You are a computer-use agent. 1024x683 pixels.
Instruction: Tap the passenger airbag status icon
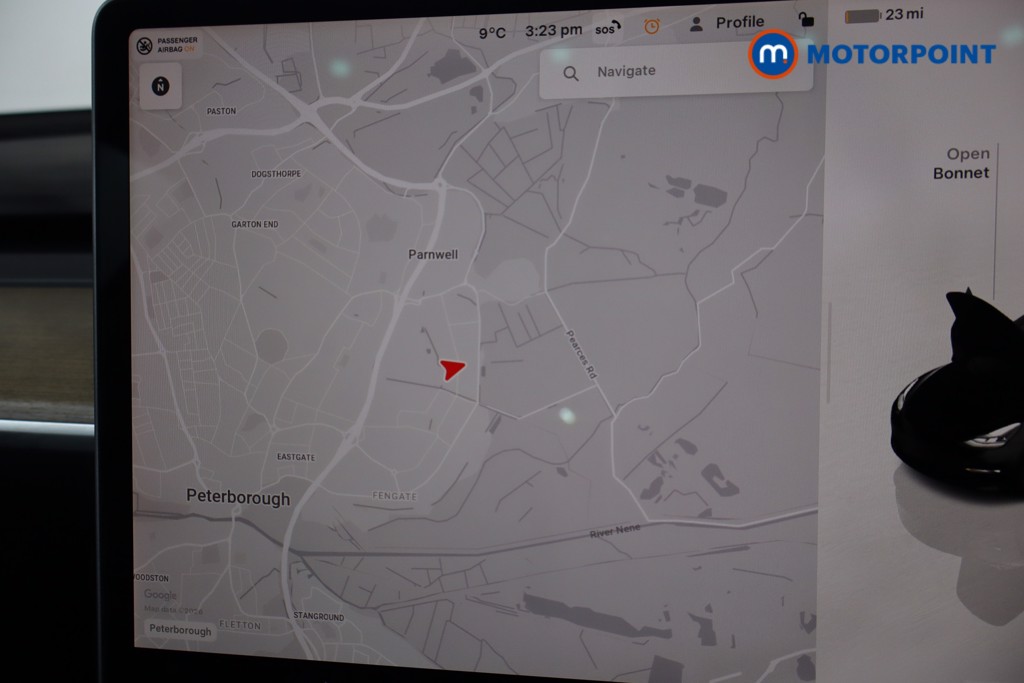click(145, 45)
